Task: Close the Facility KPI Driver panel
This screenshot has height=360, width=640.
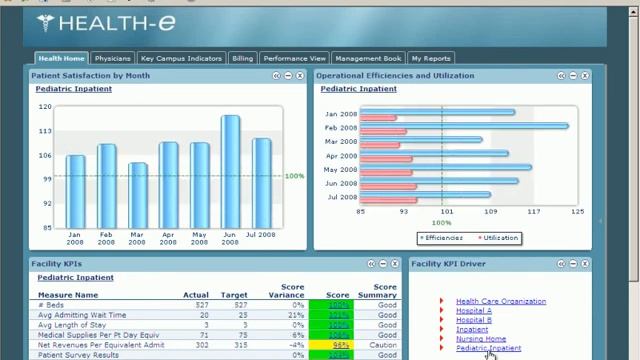Action: tap(585, 264)
